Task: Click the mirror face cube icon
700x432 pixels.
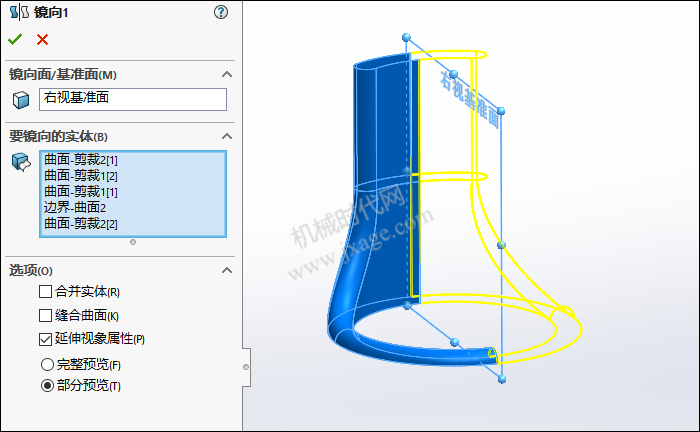Action: pos(21,100)
